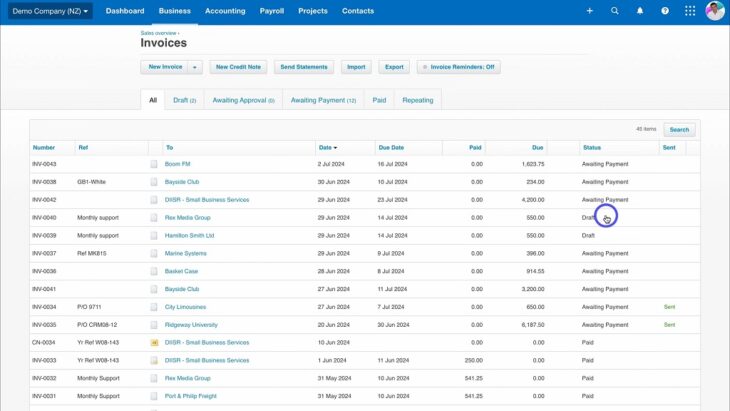Click the Export button
This screenshot has width=730, height=411.
point(394,67)
